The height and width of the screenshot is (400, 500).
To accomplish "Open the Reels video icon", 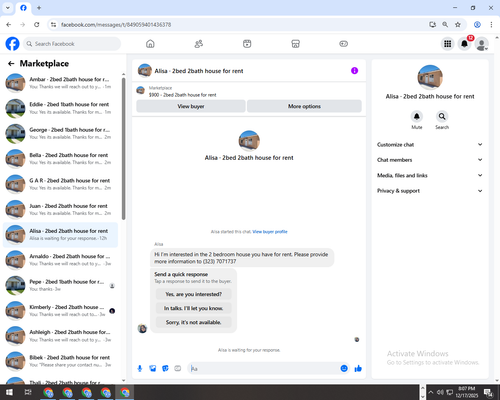I will [247, 44].
